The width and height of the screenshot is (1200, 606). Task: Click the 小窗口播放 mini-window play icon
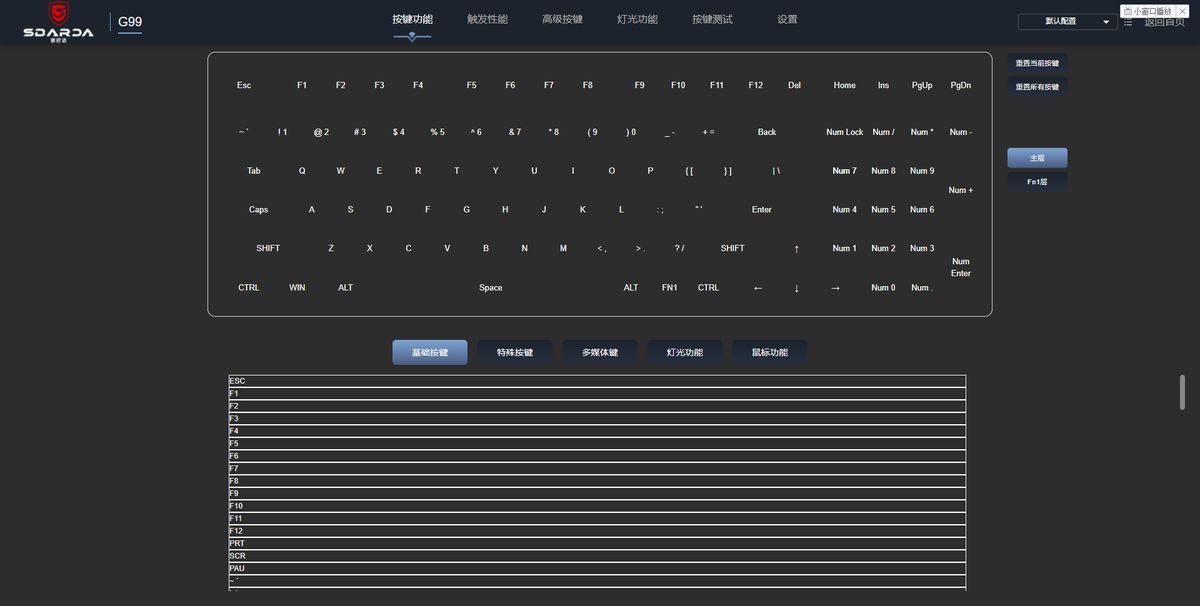(x=1128, y=11)
